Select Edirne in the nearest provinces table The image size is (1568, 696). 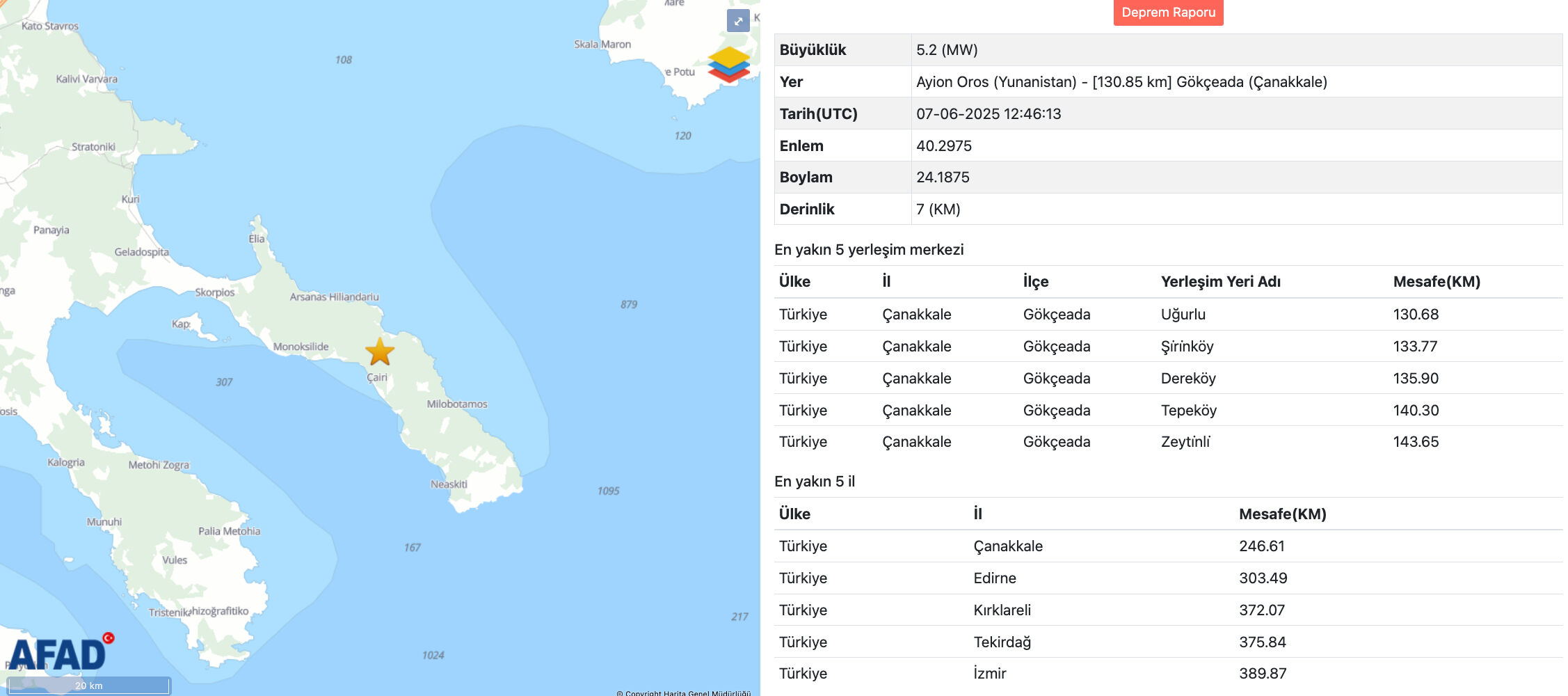point(994,578)
